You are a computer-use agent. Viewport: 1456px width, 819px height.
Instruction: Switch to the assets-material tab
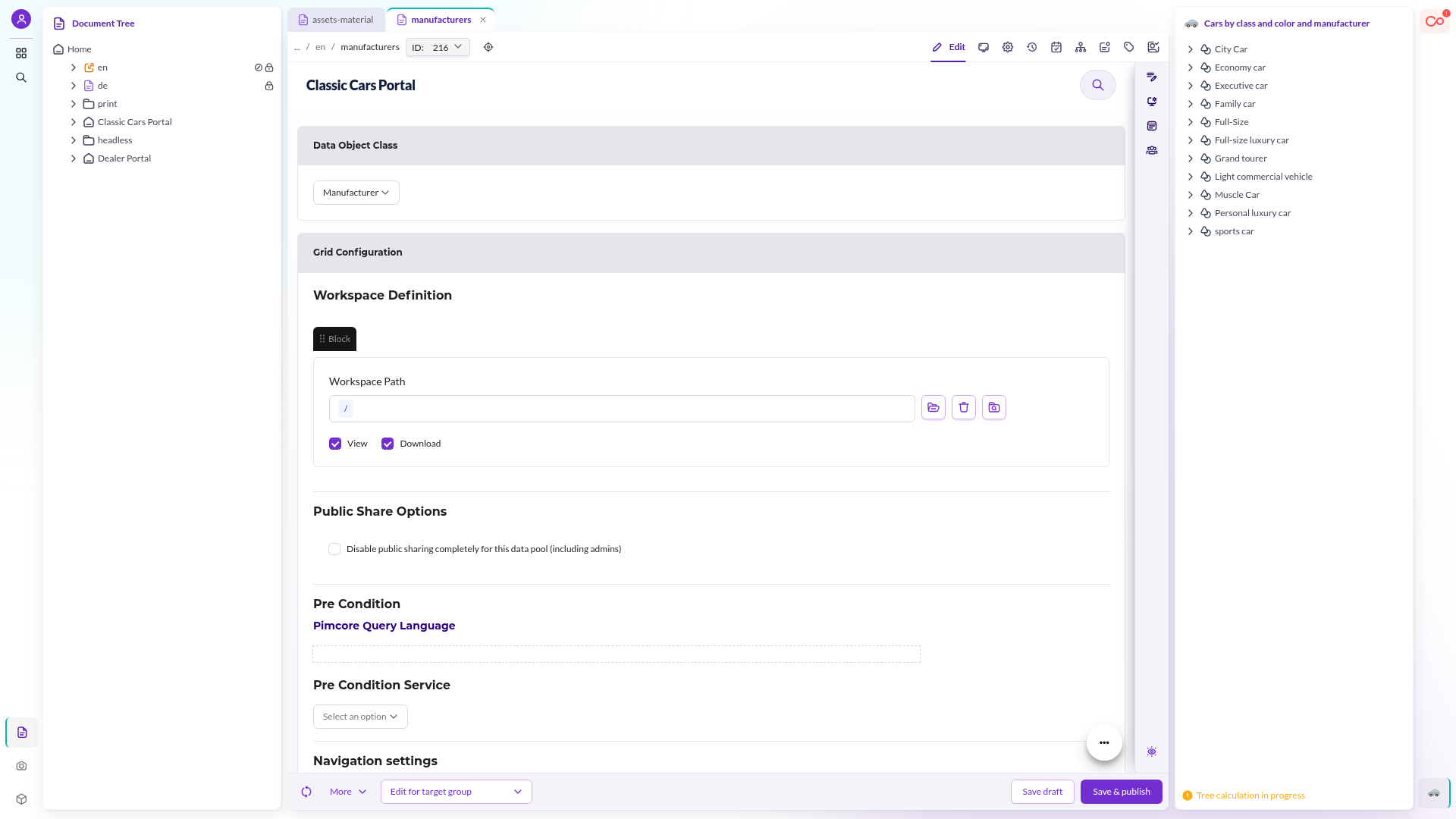(x=336, y=20)
